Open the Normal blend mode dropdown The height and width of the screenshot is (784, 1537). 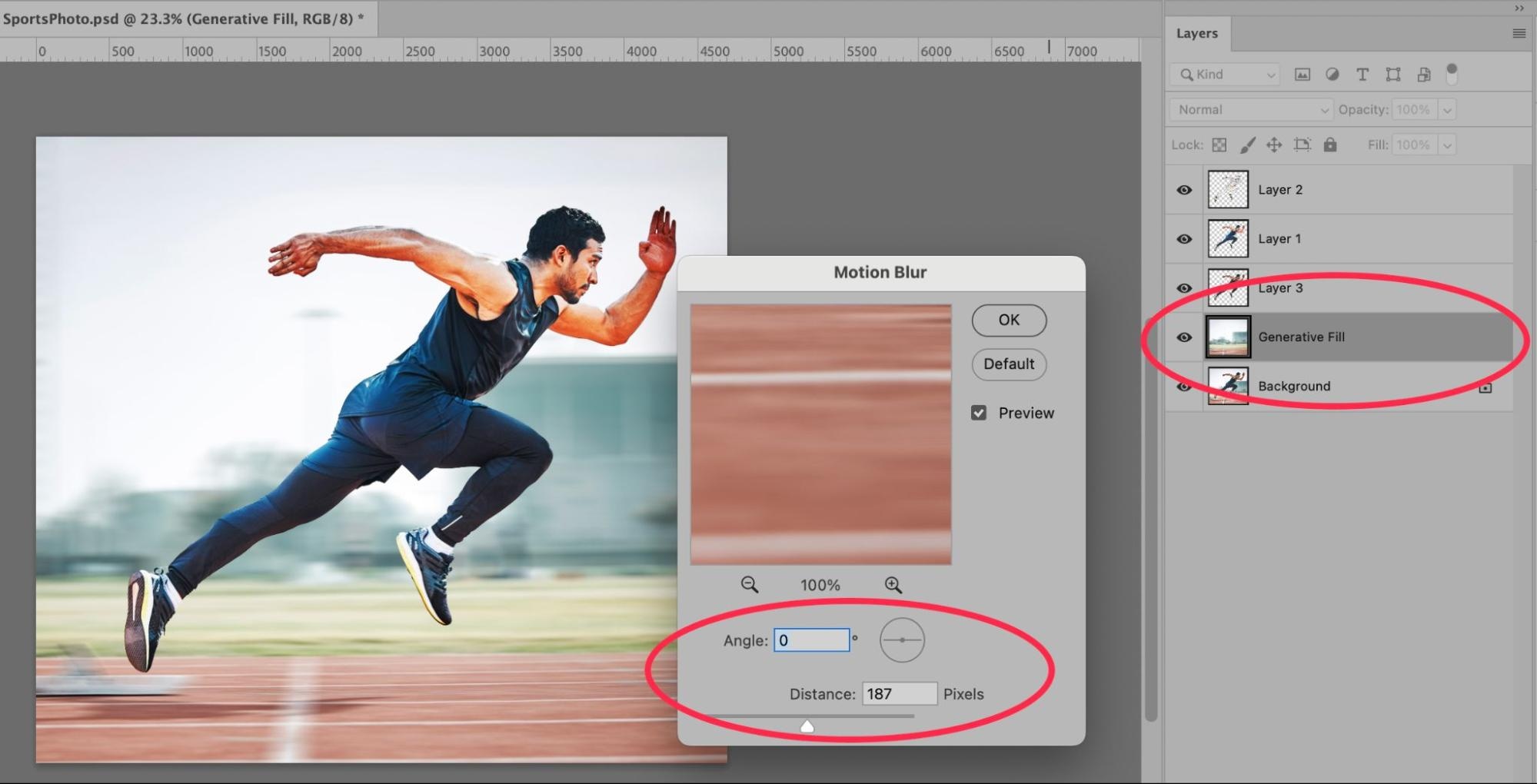tap(1250, 110)
